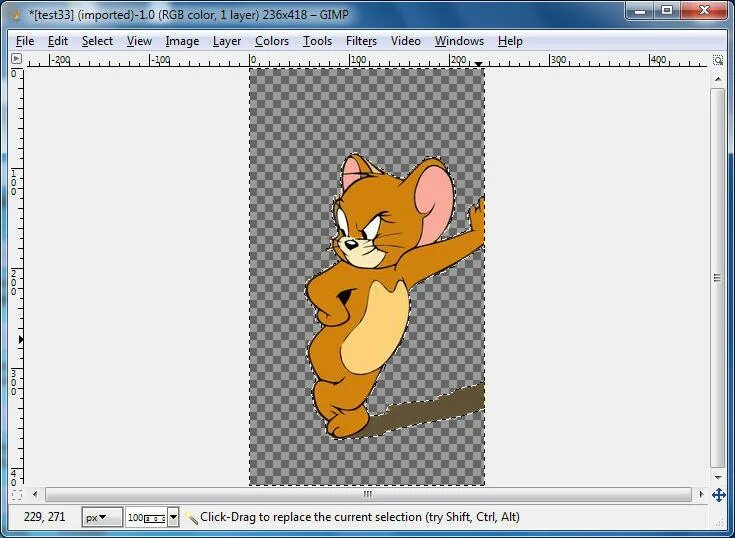Screen dimensions: 735x538
Task: Click the vertical scrollbar thumb
Action: pos(718,277)
